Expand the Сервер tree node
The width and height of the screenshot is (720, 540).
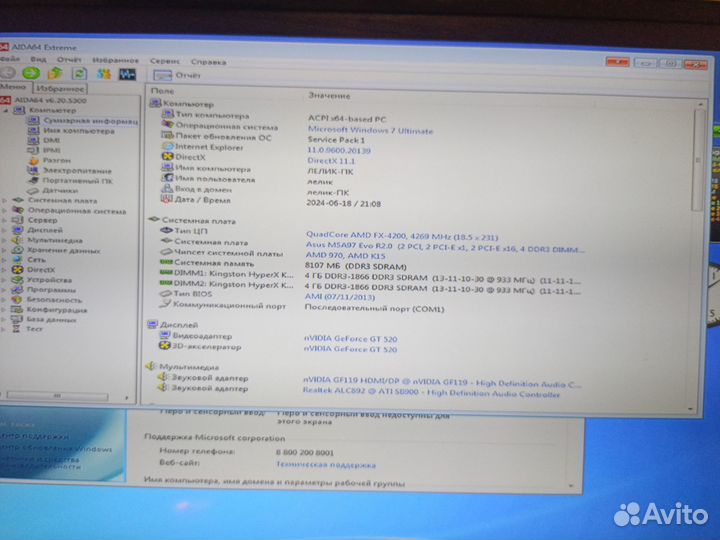pos(5,220)
